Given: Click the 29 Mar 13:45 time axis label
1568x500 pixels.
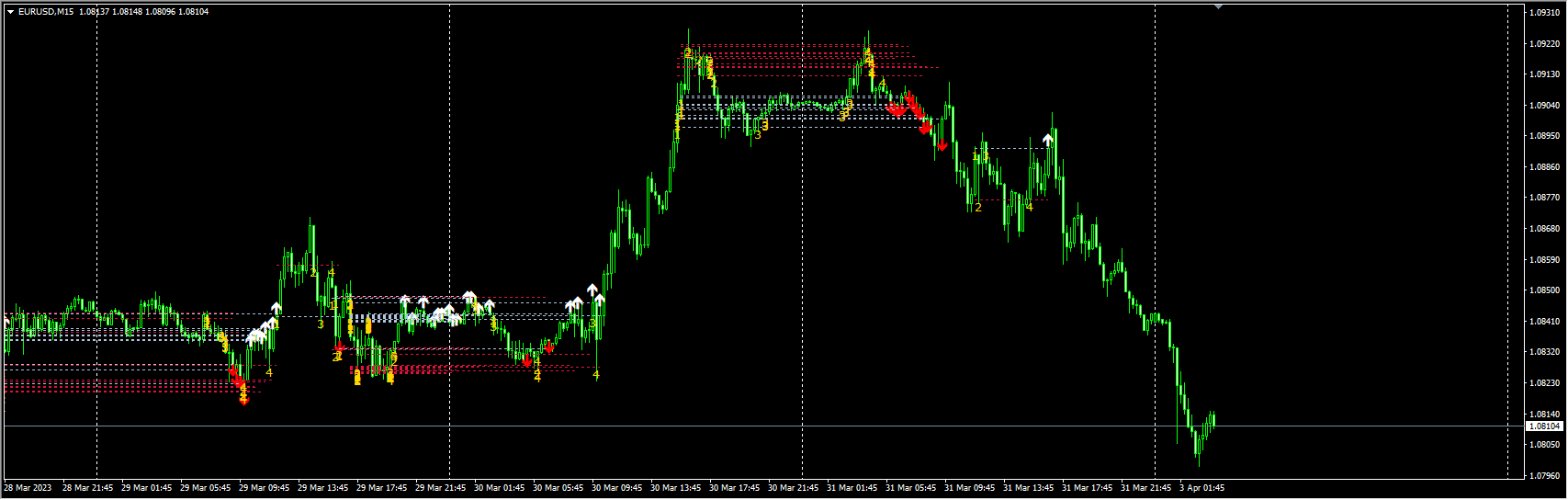Looking at the screenshot, I should pos(322,488).
